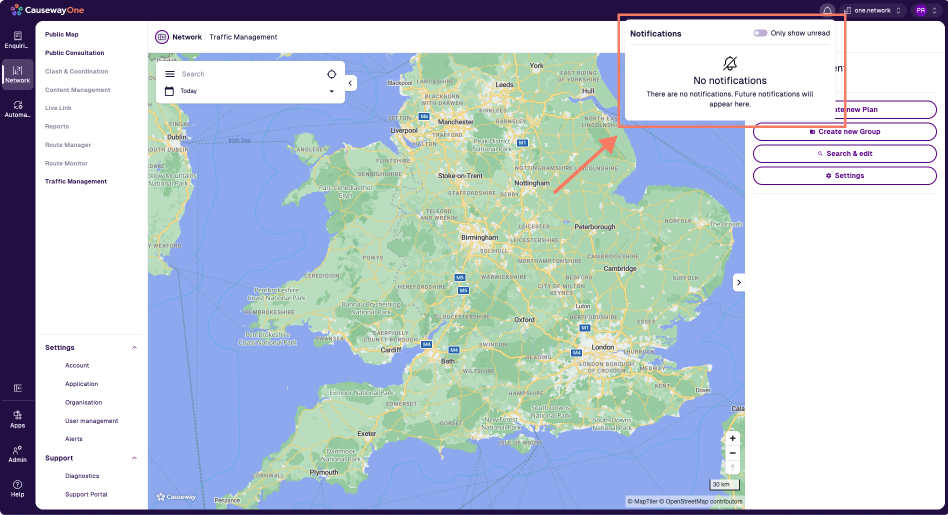Zoom in the map with plus button

(x=732, y=439)
